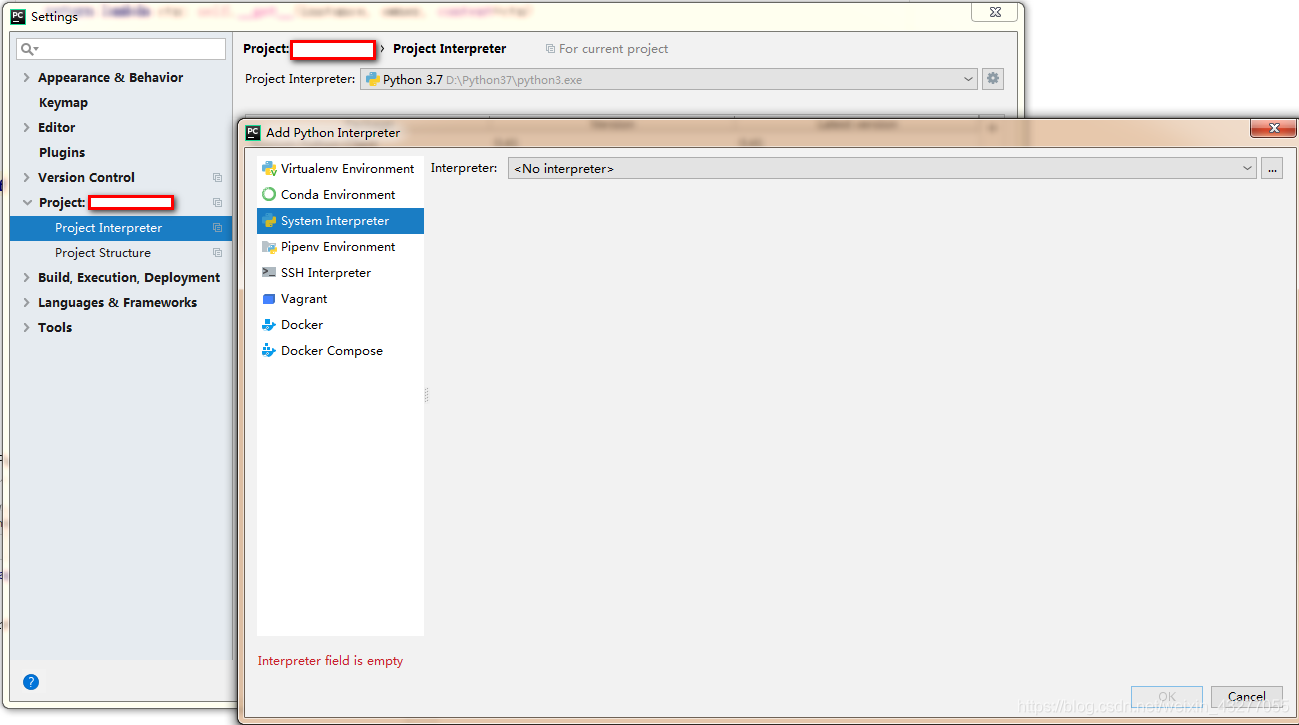Select Pipenv Environment option
Image resolution: width=1299 pixels, height=725 pixels.
340,247
